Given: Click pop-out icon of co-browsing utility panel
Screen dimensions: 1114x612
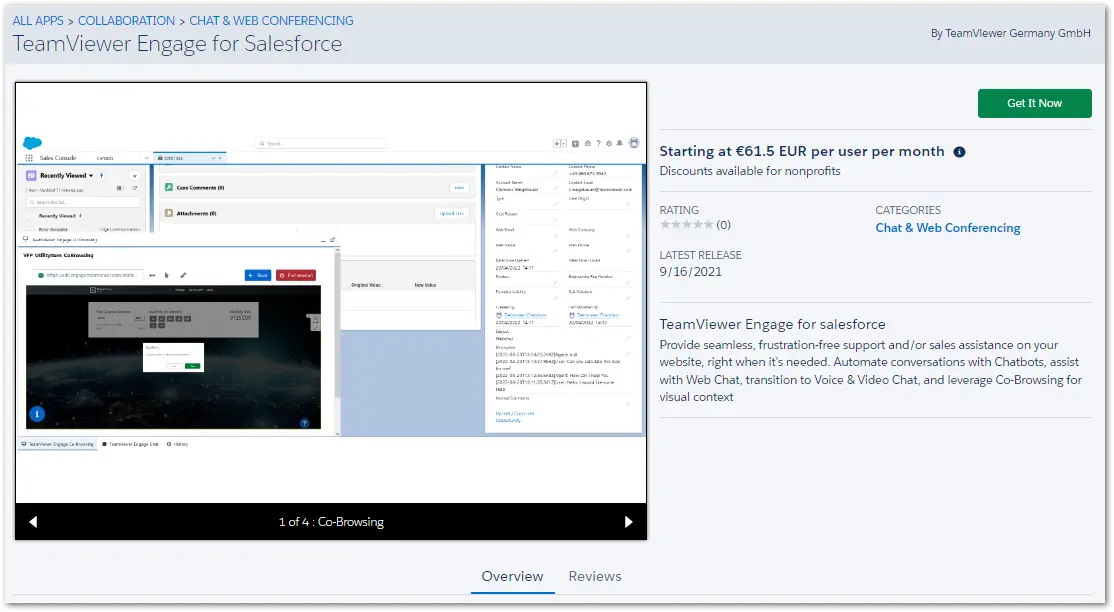Looking at the screenshot, I should (x=332, y=240).
